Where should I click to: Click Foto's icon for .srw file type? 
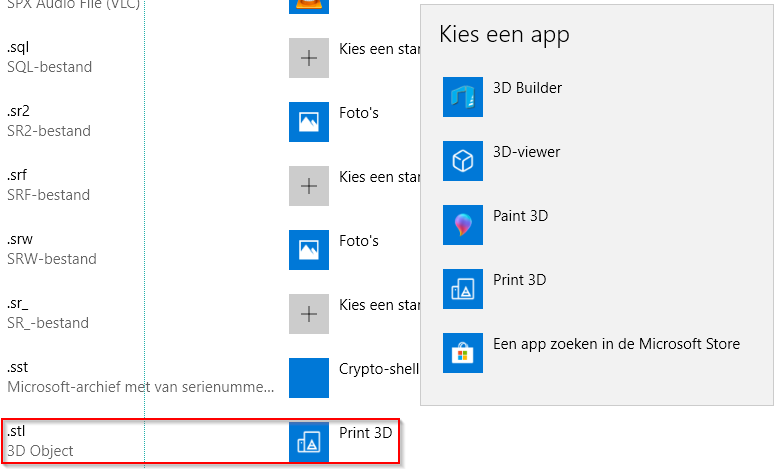(x=309, y=249)
